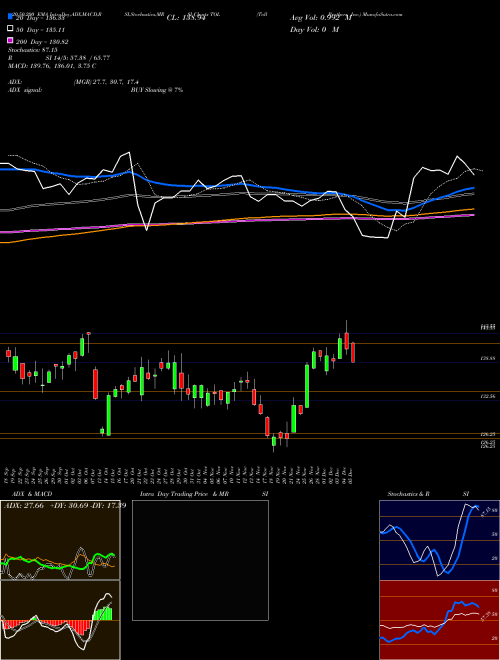Click the ADX +DY -DY readout
The width and height of the screenshot is (500, 660).
pos(65,505)
